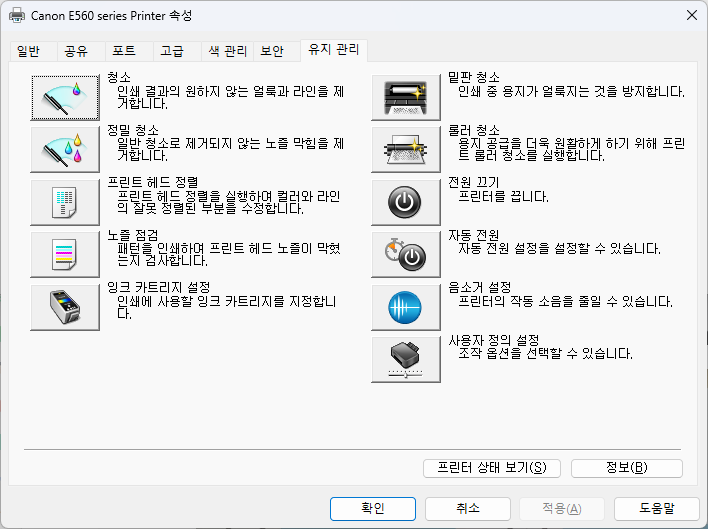Click the Canon E560 series Printer title text

[x=112, y=16]
